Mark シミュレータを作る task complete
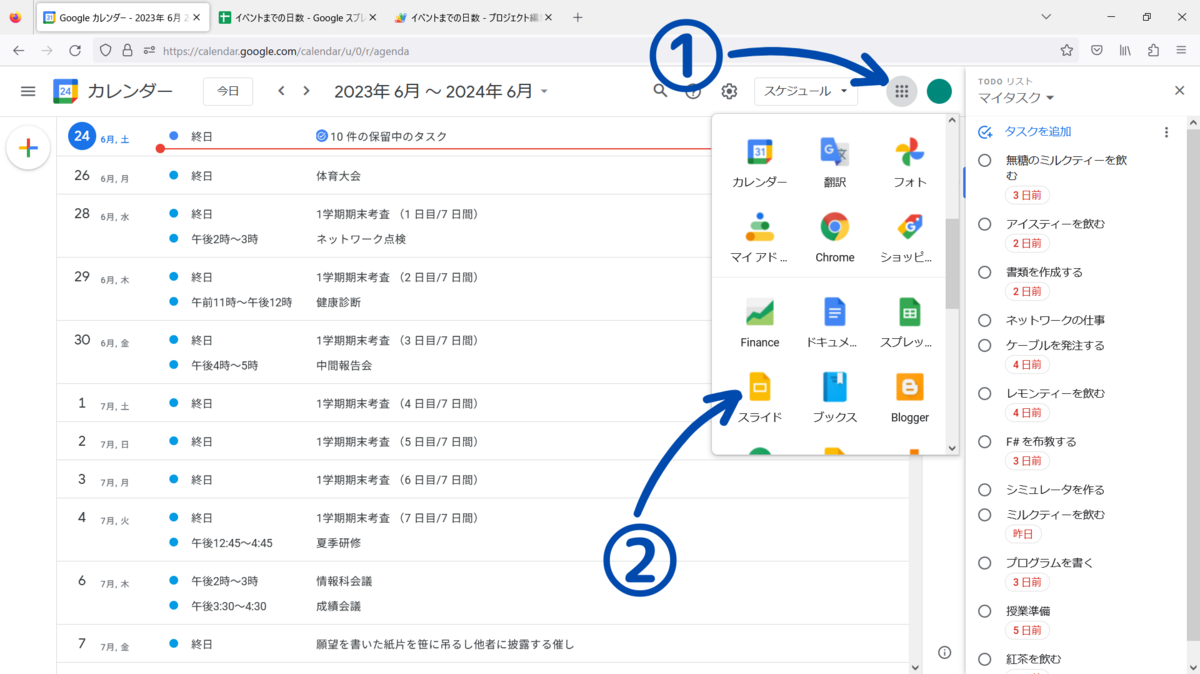The height and width of the screenshot is (674, 1200). pos(985,490)
